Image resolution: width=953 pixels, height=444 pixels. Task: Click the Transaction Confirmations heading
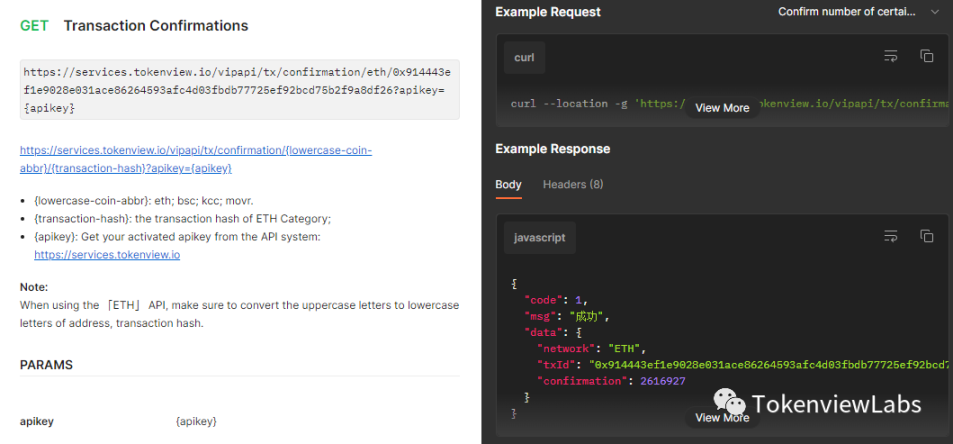pyautogui.click(x=156, y=26)
